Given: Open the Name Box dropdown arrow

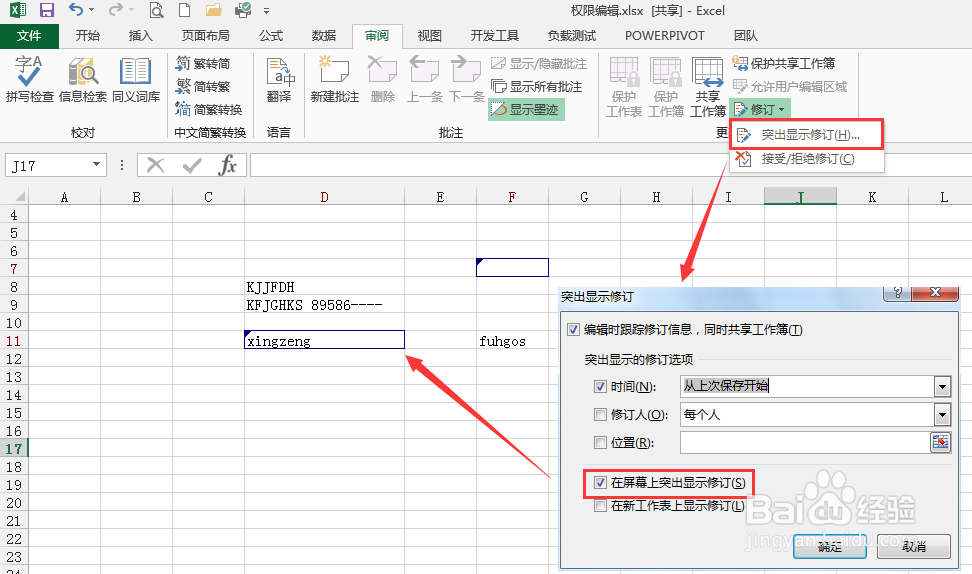Looking at the screenshot, I should pos(96,164).
